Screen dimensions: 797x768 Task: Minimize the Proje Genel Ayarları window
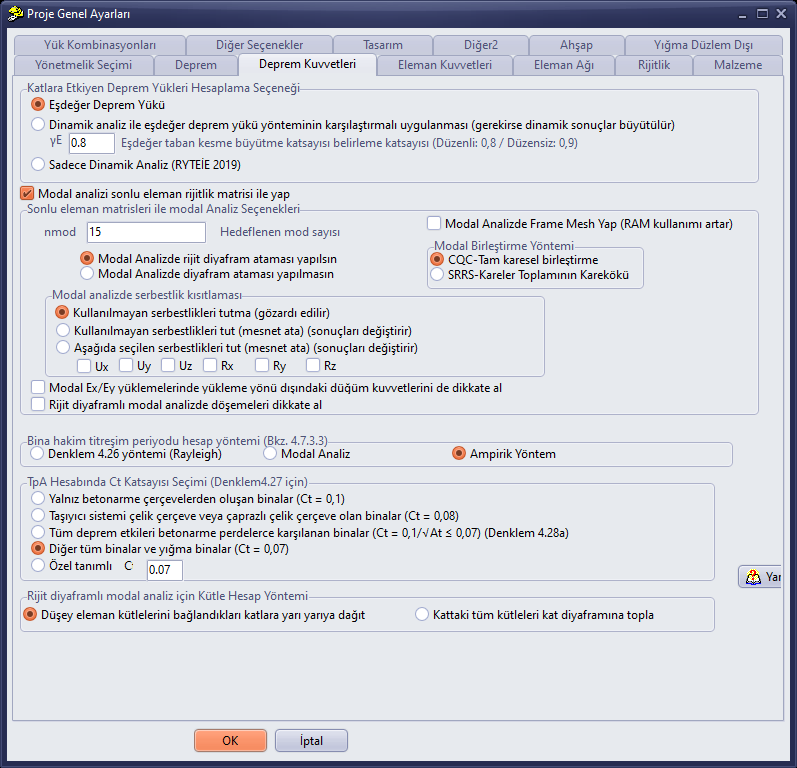[x=743, y=14]
